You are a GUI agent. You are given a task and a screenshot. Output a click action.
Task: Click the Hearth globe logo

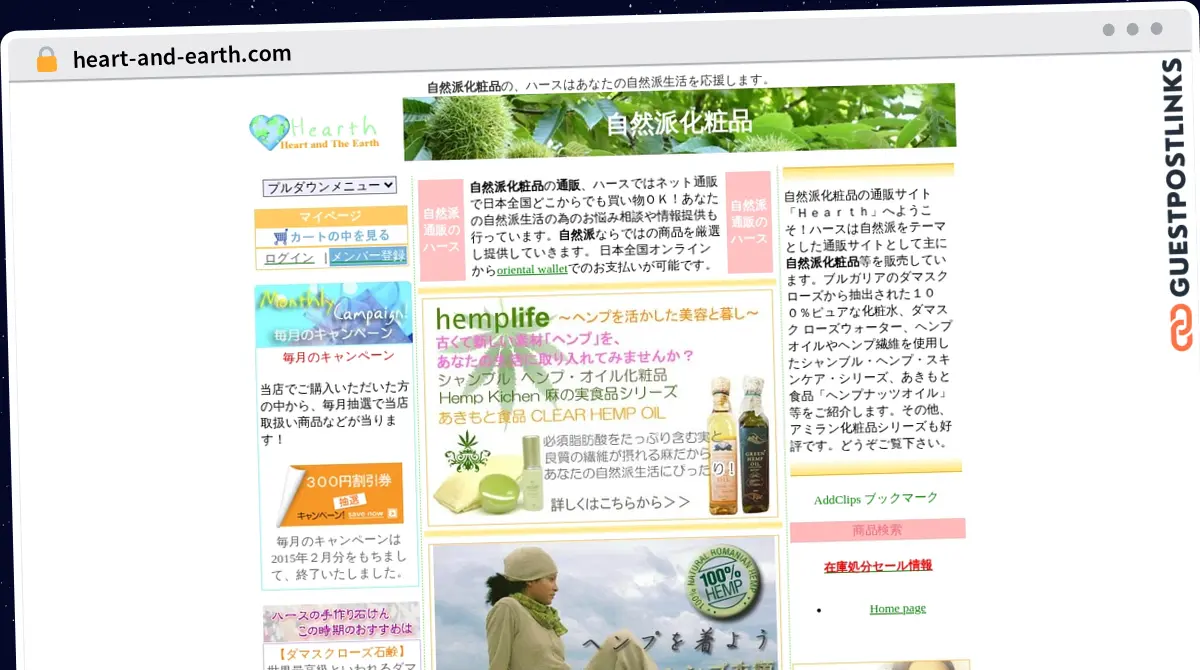[x=266, y=130]
